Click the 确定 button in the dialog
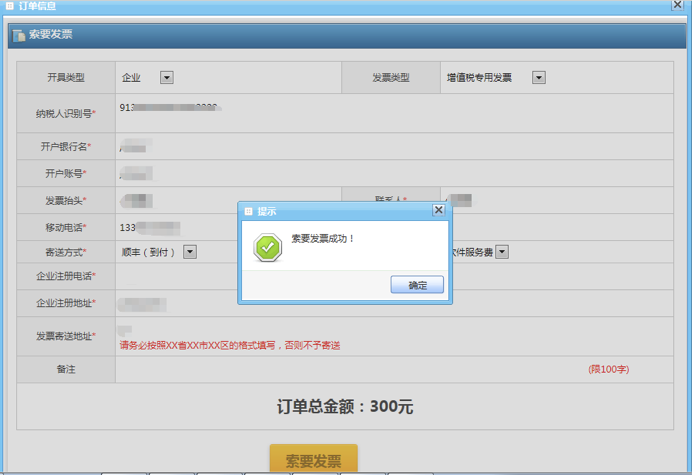Image resolution: width=692 pixels, height=475 pixels. pyautogui.click(x=417, y=285)
